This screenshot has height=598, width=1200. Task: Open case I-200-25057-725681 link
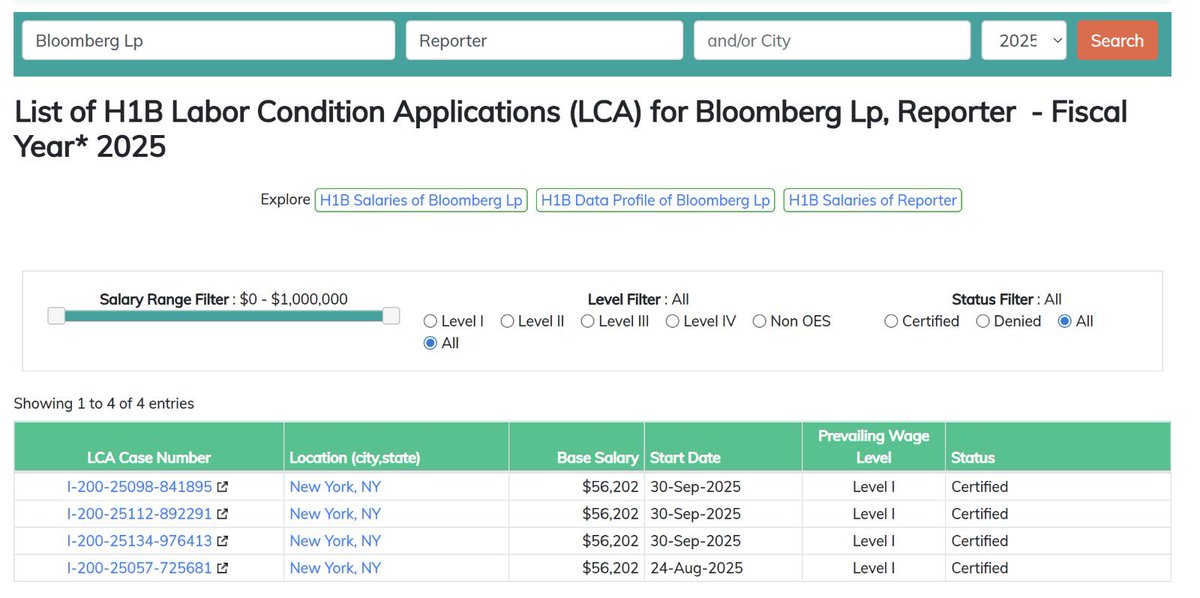click(x=140, y=568)
